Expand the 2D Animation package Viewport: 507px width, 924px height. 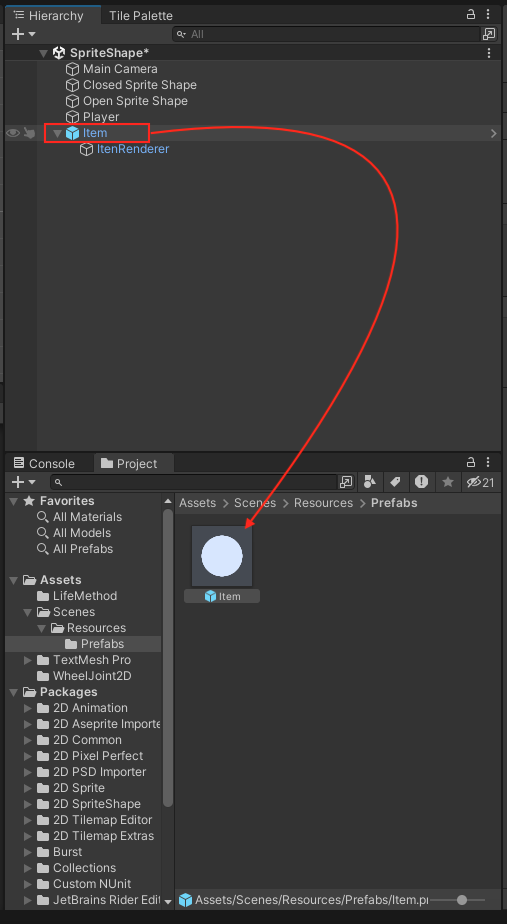click(x=28, y=708)
